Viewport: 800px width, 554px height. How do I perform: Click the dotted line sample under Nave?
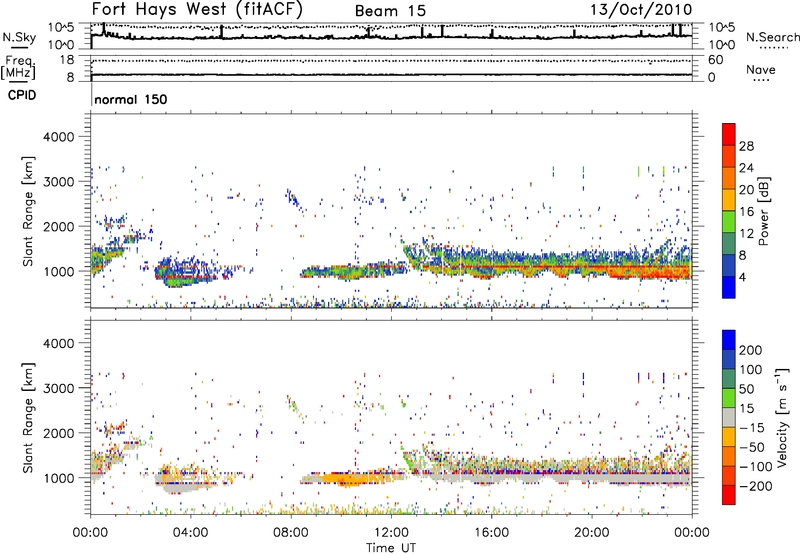point(761,80)
